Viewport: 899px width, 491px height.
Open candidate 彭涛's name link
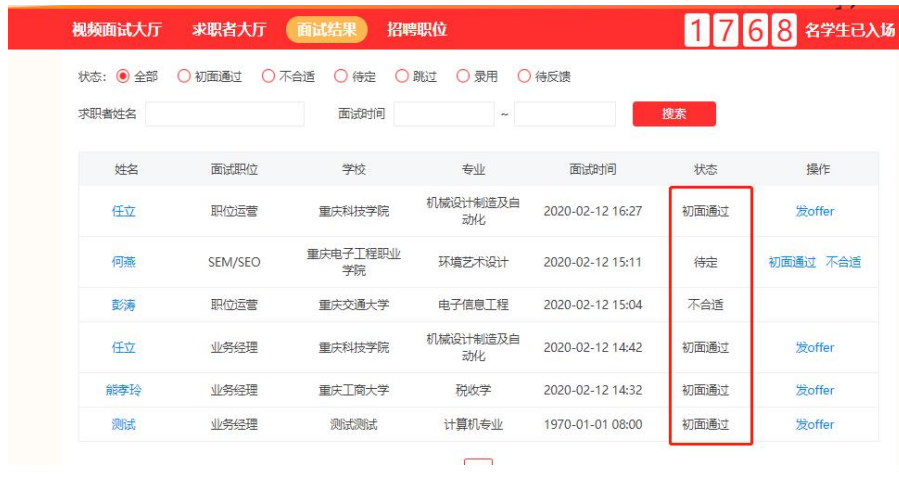click(124, 305)
